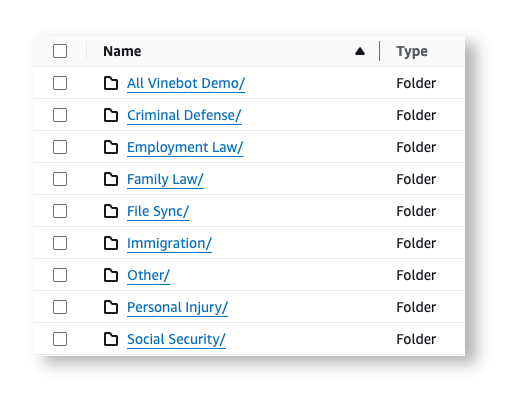The width and height of the screenshot is (505, 395).
Task: Sort by the Name column header
Action: (122, 51)
